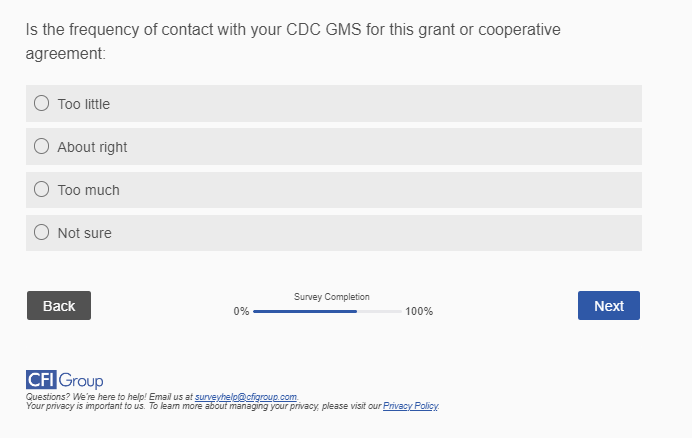Choose the "About right" radio circle
The width and height of the screenshot is (692, 438).
tap(42, 146)
